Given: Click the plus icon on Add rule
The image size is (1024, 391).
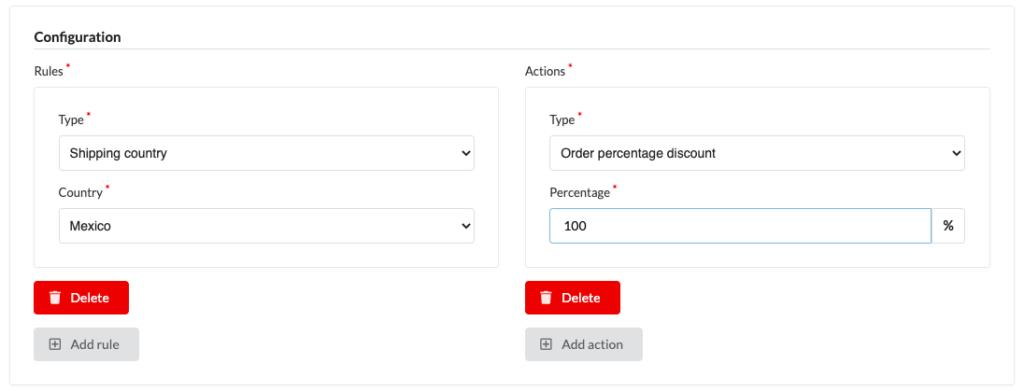Looking at the screenshot, I should pyautogui.click(x=55, y=344).
